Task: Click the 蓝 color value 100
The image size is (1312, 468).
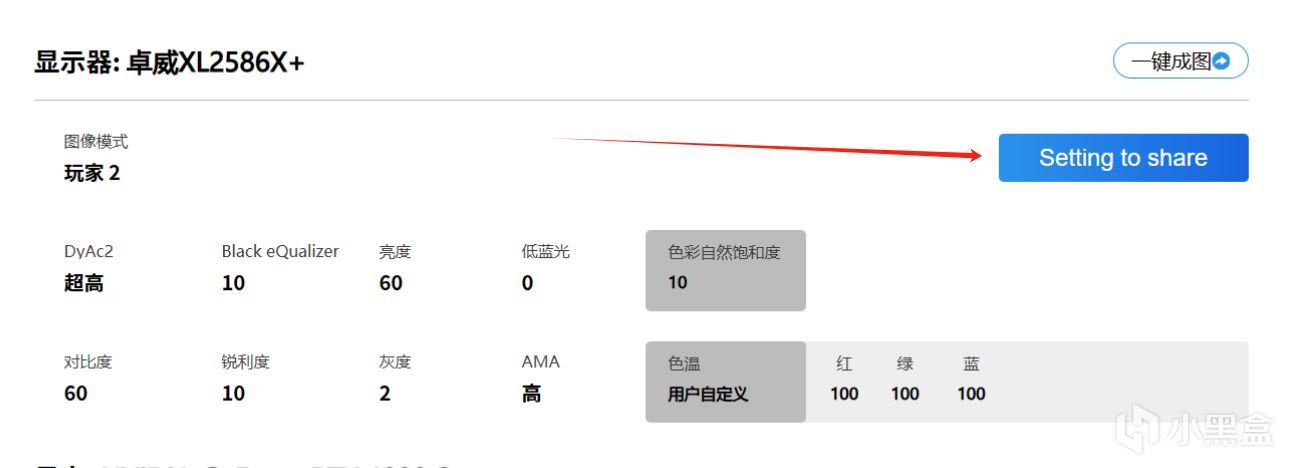Action: point(971,393)
